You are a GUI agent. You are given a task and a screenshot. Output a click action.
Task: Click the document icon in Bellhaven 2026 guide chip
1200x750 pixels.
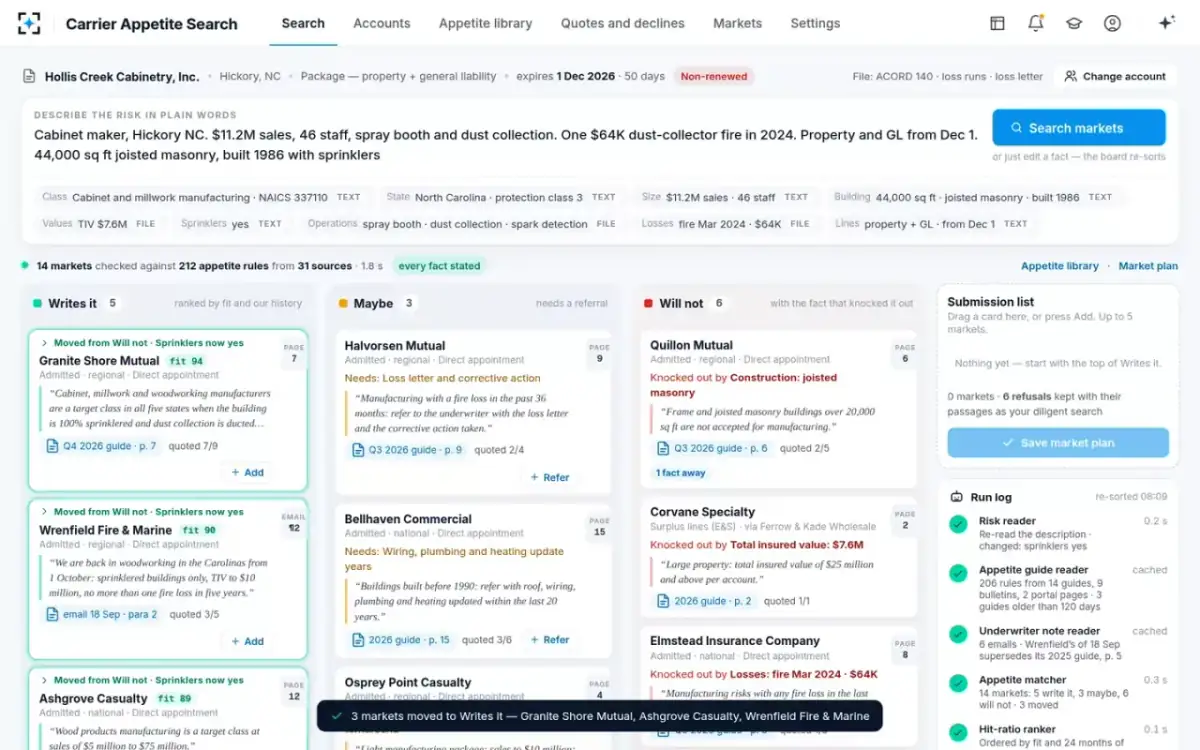(358, 640)
